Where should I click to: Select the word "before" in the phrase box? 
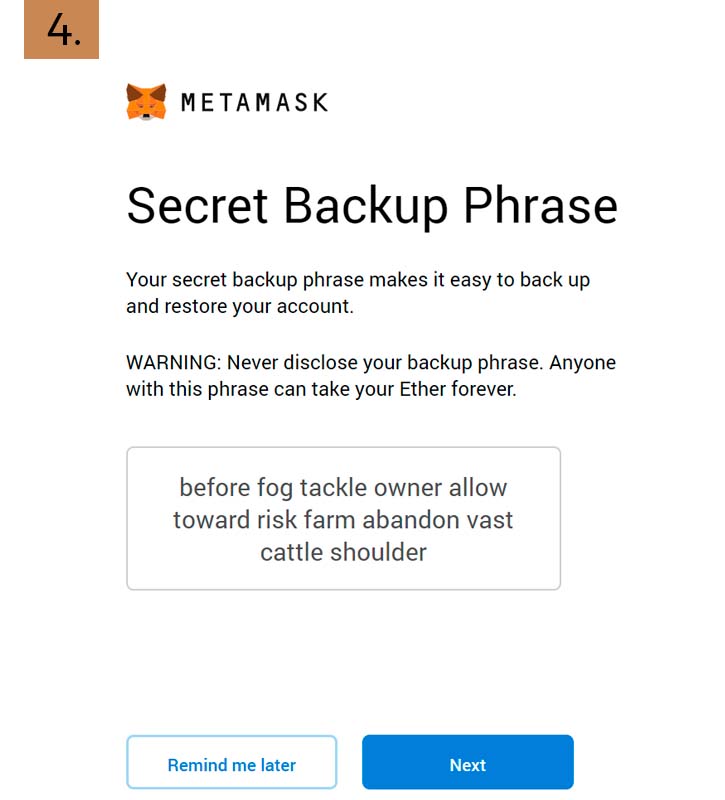[x=215, y=487]
